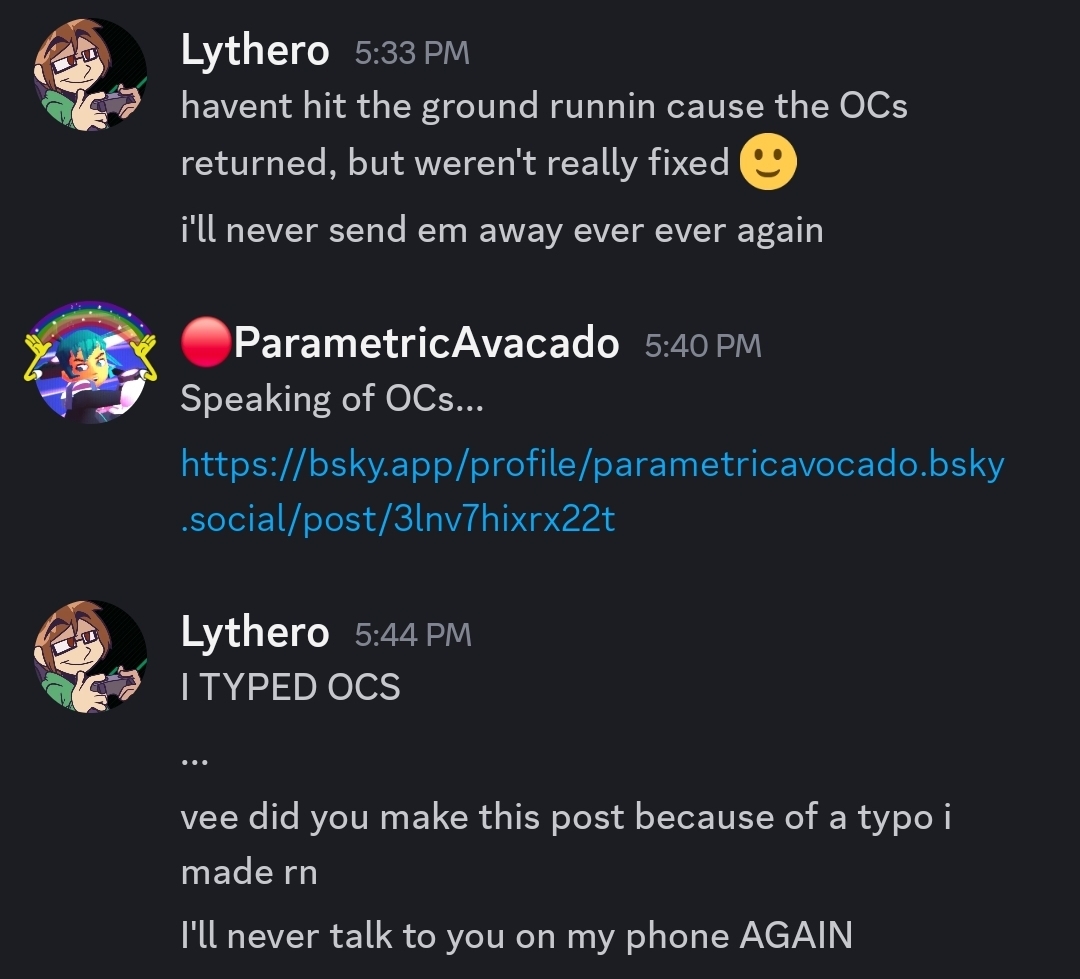Click Lythero's avatar beside "I TYPED OCS"
Viewport: 1080px width, 979px height.
click(x=91, y=656)
